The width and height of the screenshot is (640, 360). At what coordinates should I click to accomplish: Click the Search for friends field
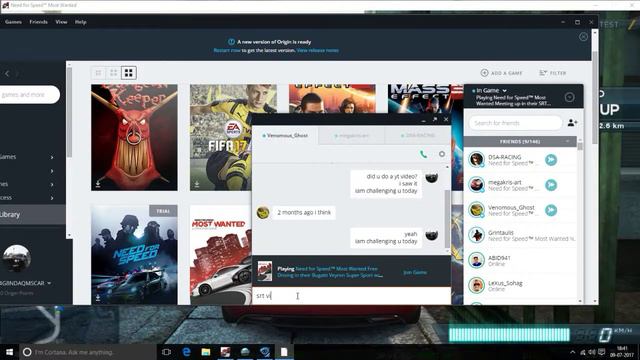516,123
